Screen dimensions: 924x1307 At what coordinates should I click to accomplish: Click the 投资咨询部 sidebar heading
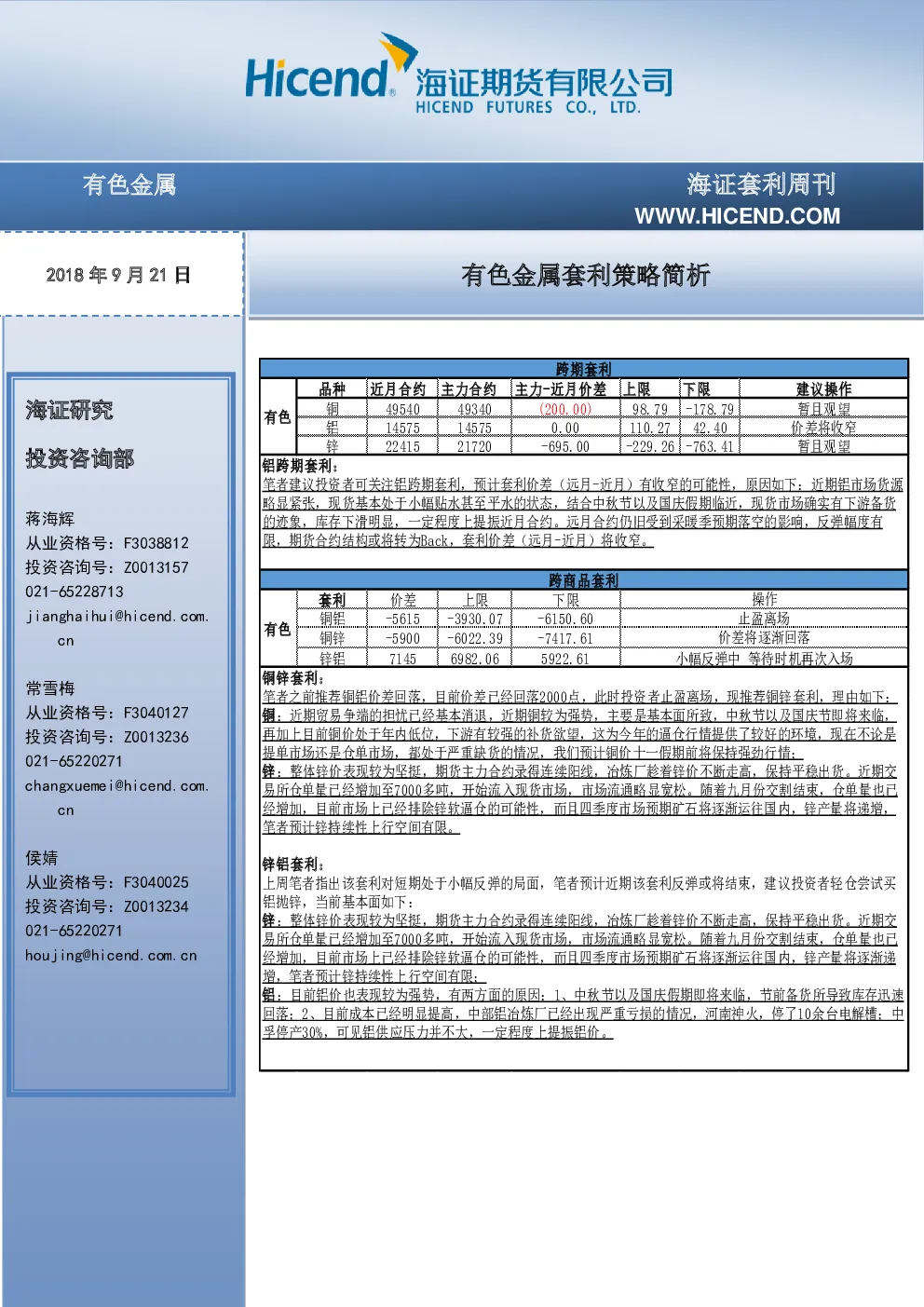pyautogui.click(x=80, y=458)
